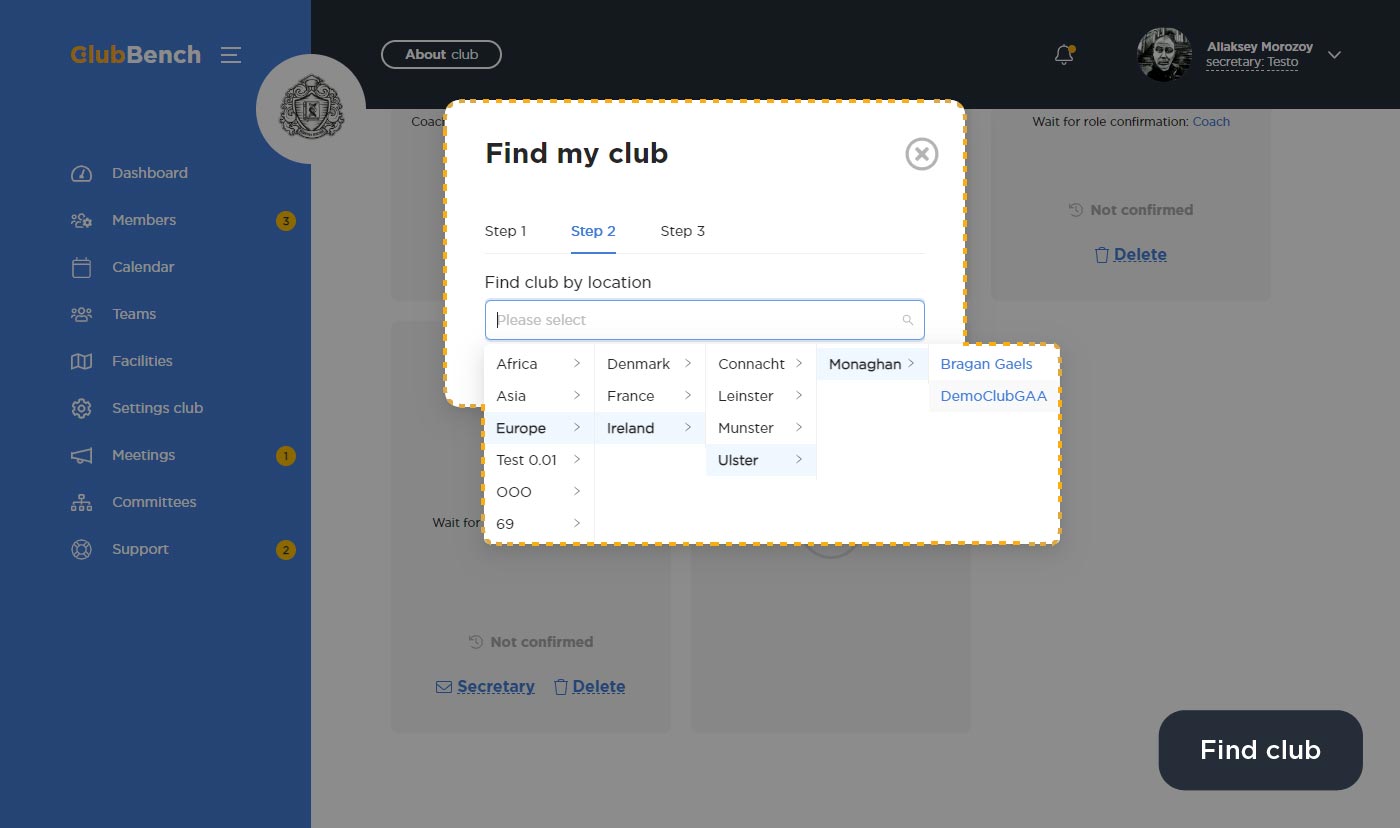Open Settings club gear icon
1400x828 pixels.
[x=81, y=409]
